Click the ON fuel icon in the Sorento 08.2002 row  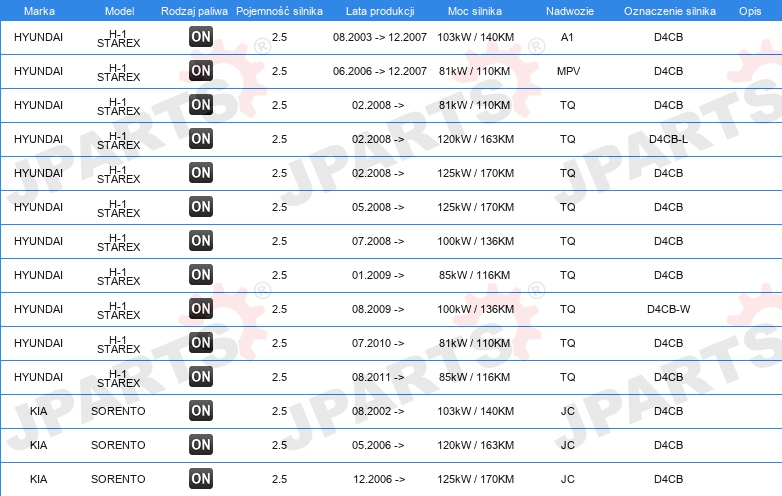click(201, 410)
